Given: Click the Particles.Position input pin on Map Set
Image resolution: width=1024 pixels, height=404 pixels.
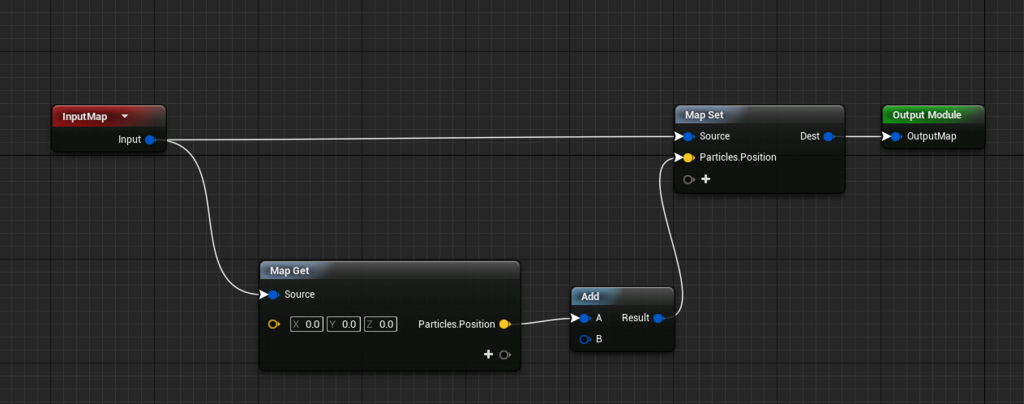Looking at the screenshot, I should [x=688, y=158].
